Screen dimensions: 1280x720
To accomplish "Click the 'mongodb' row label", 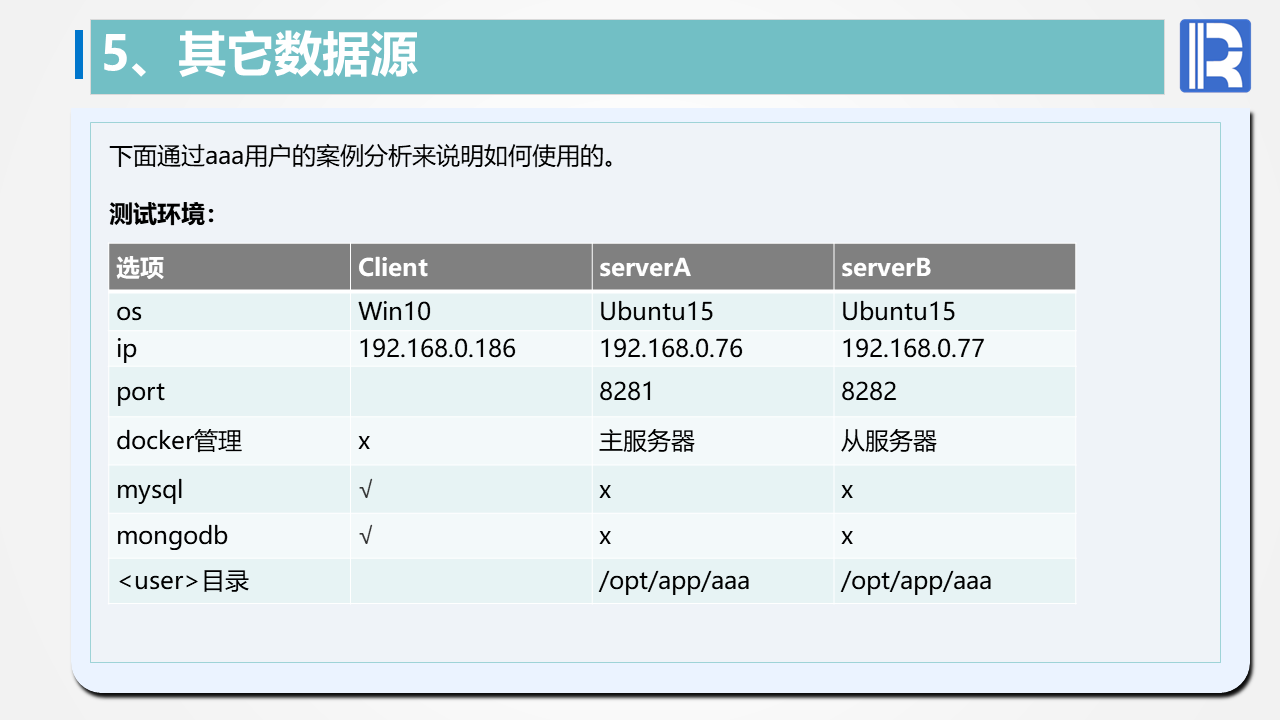I will click(172, 536).
